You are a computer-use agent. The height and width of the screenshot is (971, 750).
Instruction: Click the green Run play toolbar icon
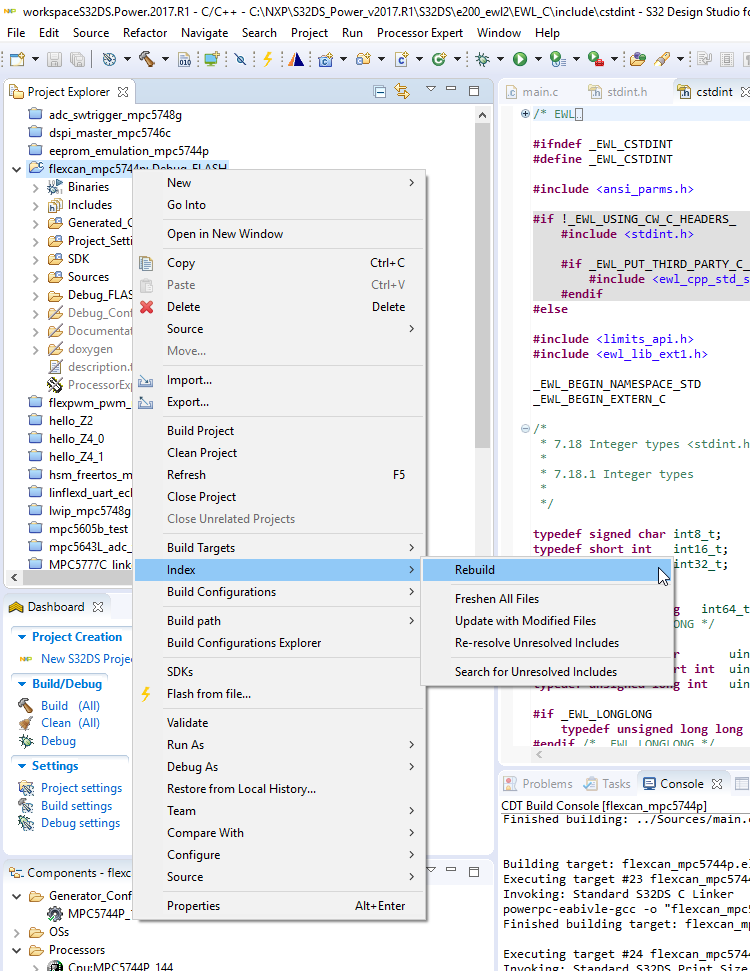tap(520, 59)
